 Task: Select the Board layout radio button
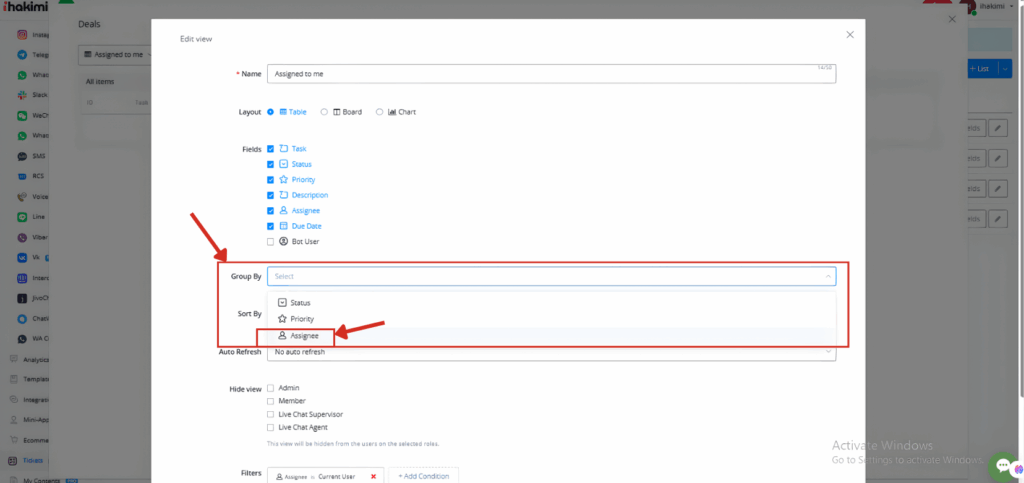[x=324, y=112]
